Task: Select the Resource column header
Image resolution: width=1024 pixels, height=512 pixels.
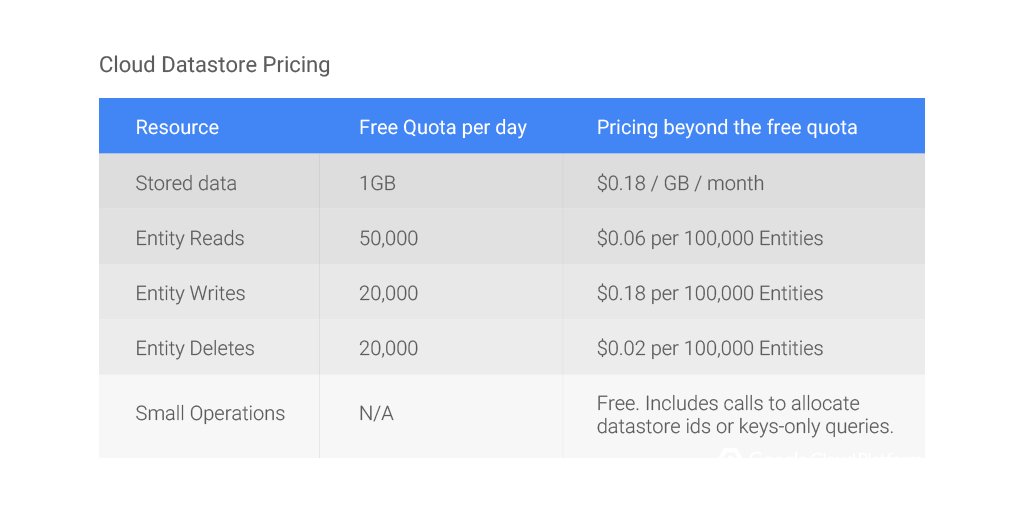Action: click(x=177, y=127)
